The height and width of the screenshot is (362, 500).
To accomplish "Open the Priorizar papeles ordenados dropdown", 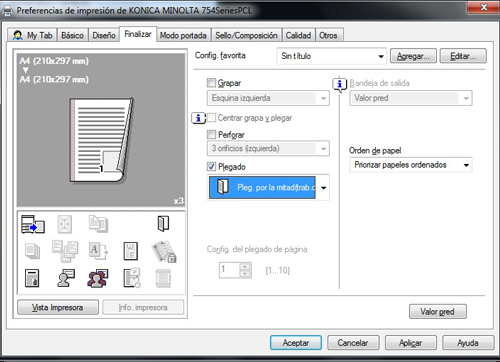I will pyautogui.click(x=411, y=165).
